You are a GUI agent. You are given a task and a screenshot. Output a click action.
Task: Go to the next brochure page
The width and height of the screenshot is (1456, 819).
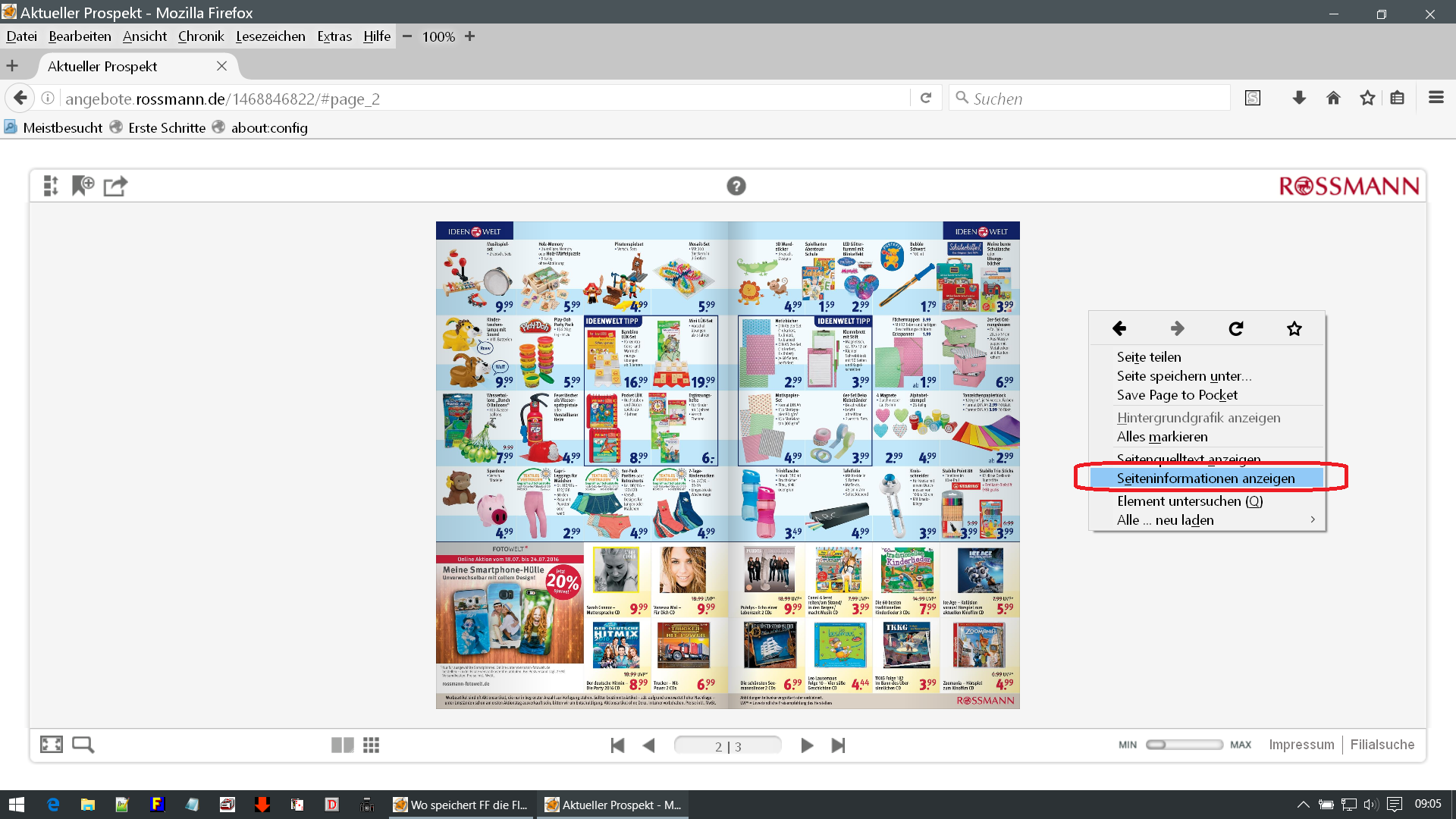[807, 745]
